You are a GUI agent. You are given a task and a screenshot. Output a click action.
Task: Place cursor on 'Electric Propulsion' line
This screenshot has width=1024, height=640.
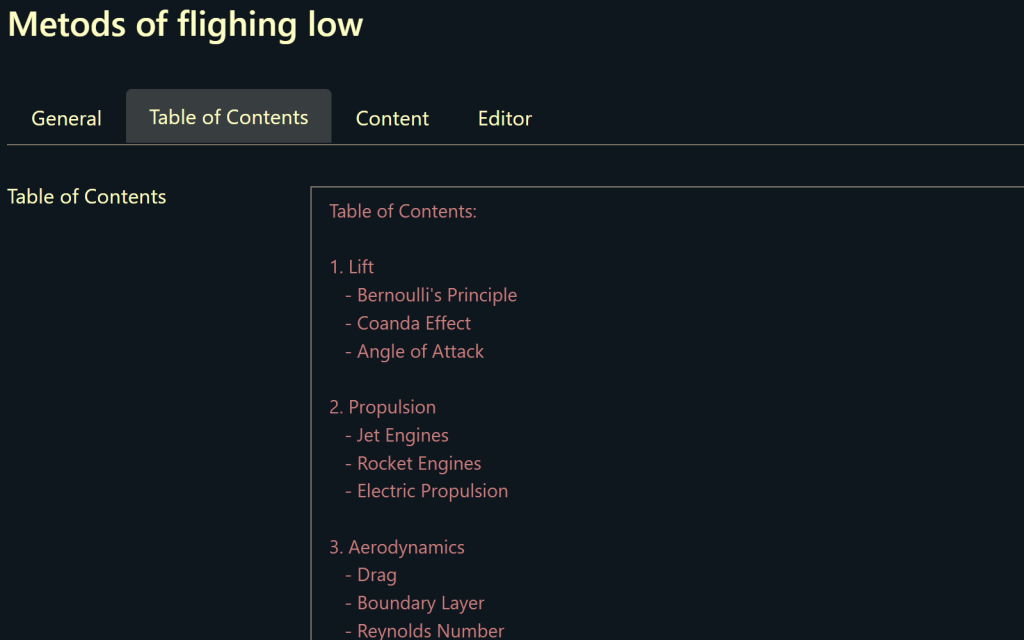pyautogui.click(x=432, y=491)
